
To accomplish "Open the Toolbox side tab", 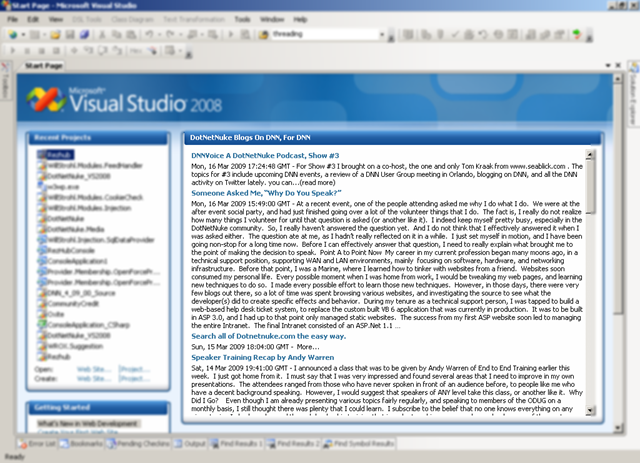I will 5,81.
